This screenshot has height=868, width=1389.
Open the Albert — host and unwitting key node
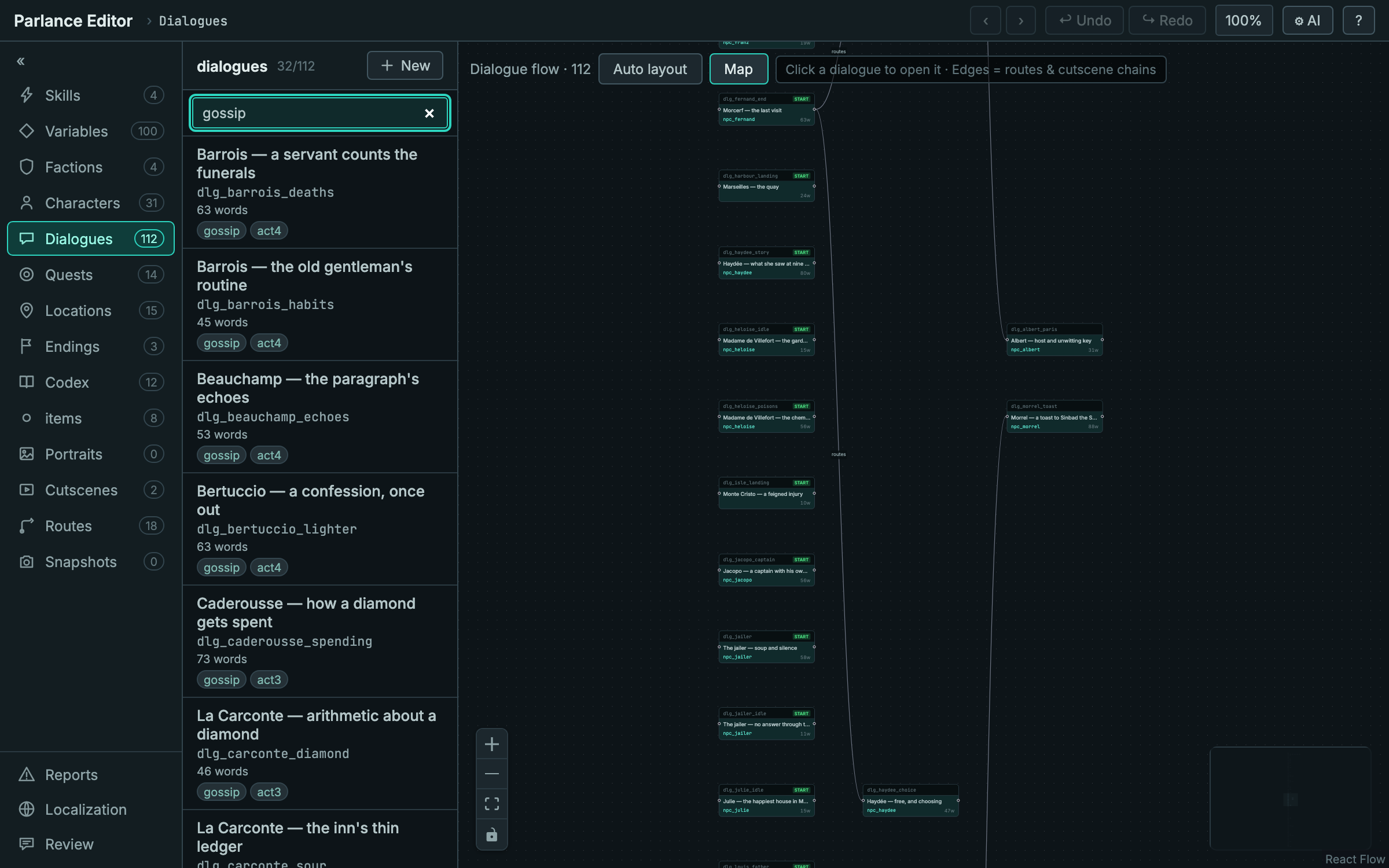(1054, 340)
